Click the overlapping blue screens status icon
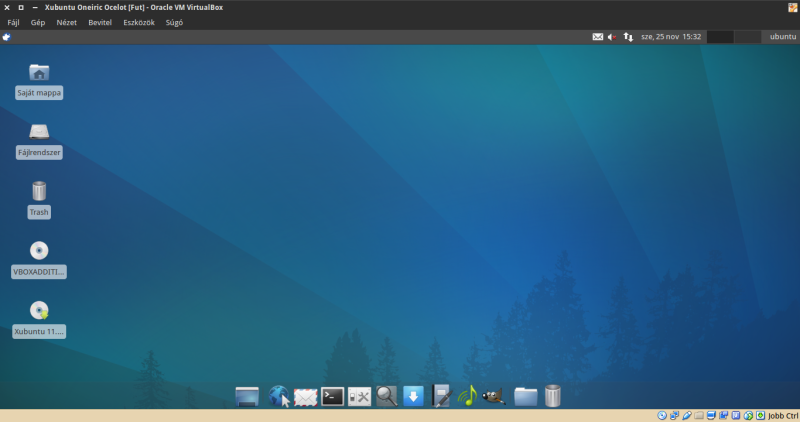This screenshot has height=422, width=800. (x=723, y=416)
